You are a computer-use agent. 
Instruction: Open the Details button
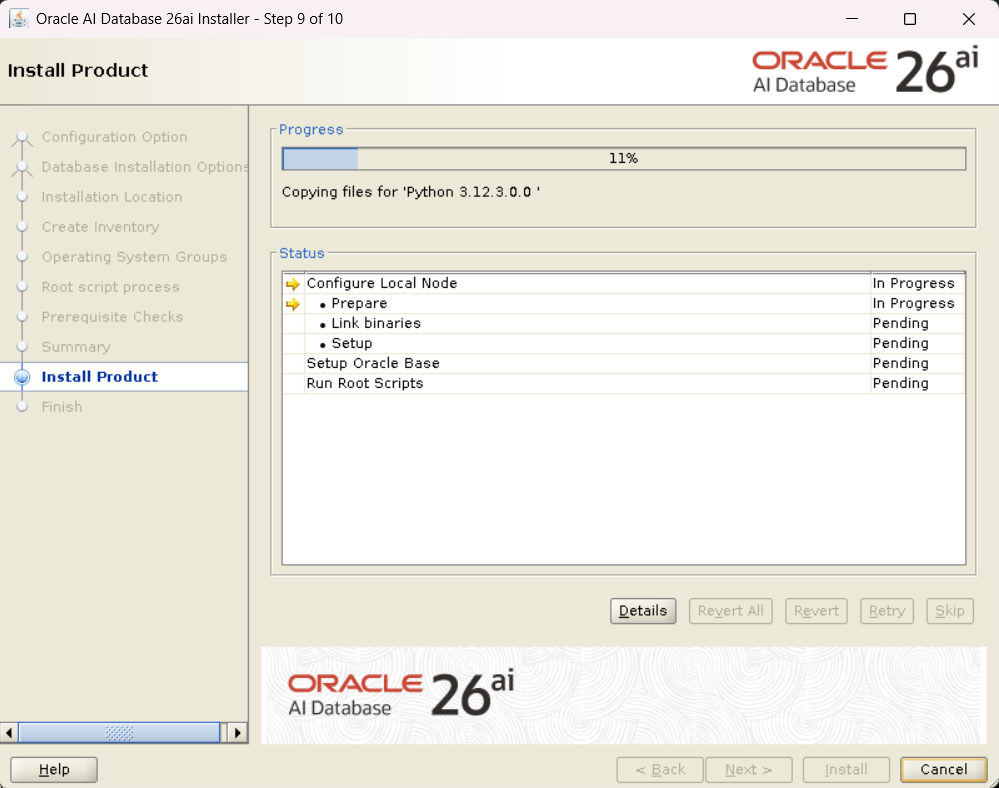pos(643,611)
